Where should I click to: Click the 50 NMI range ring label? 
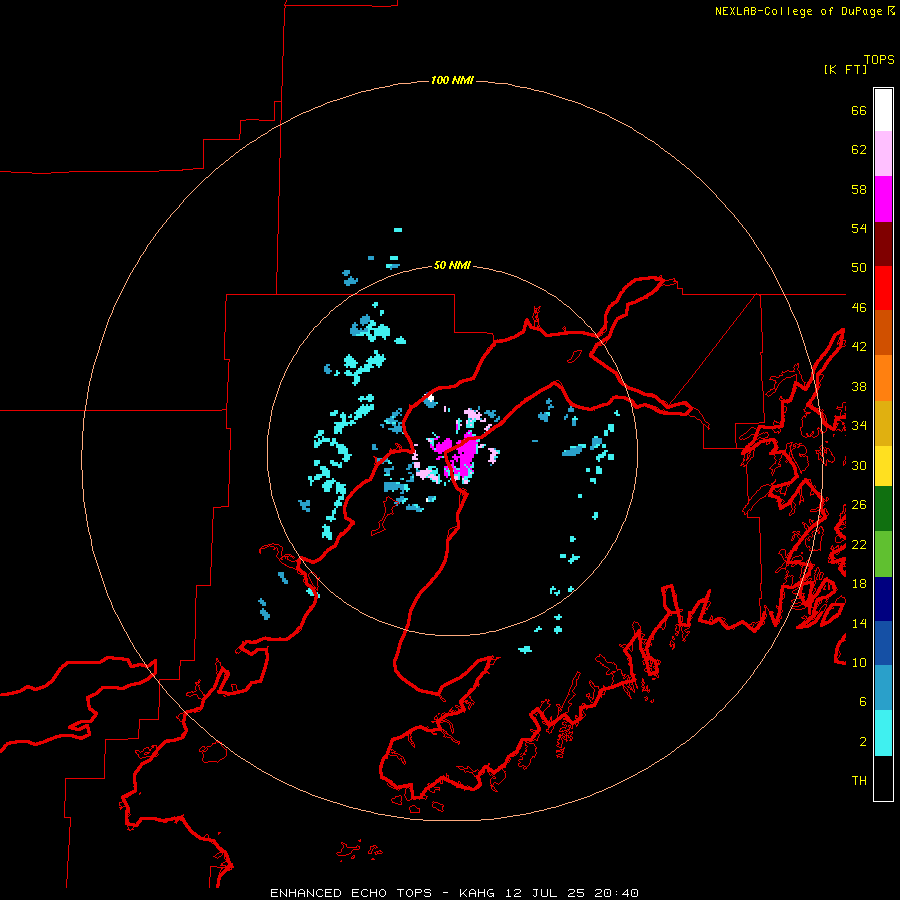coord(452,265)
